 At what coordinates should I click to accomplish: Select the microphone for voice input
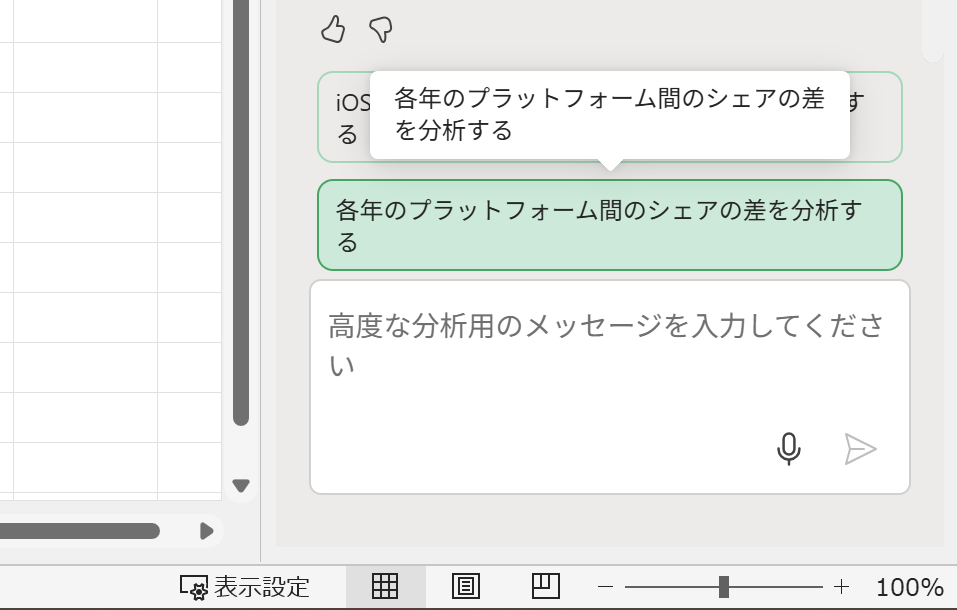789,448
